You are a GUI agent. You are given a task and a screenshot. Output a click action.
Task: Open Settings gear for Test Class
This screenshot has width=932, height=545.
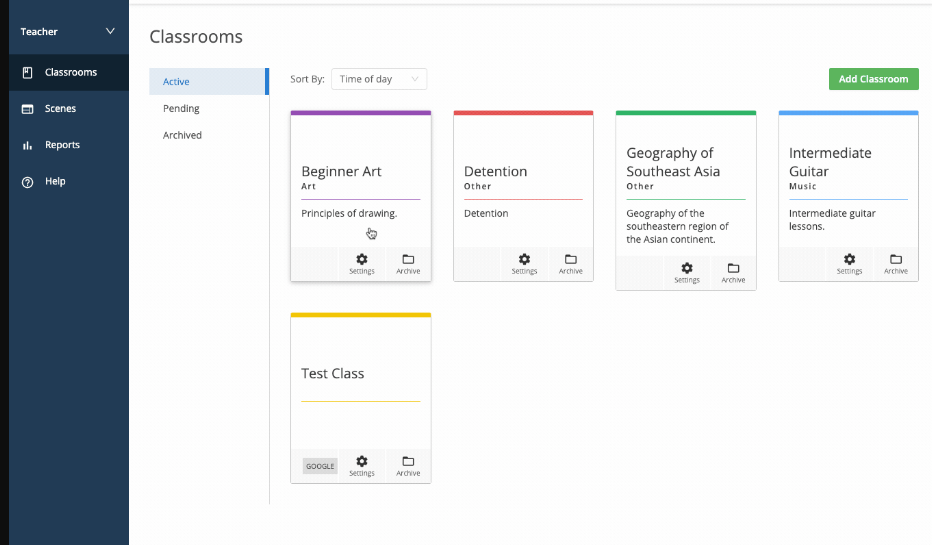(361, 465)
